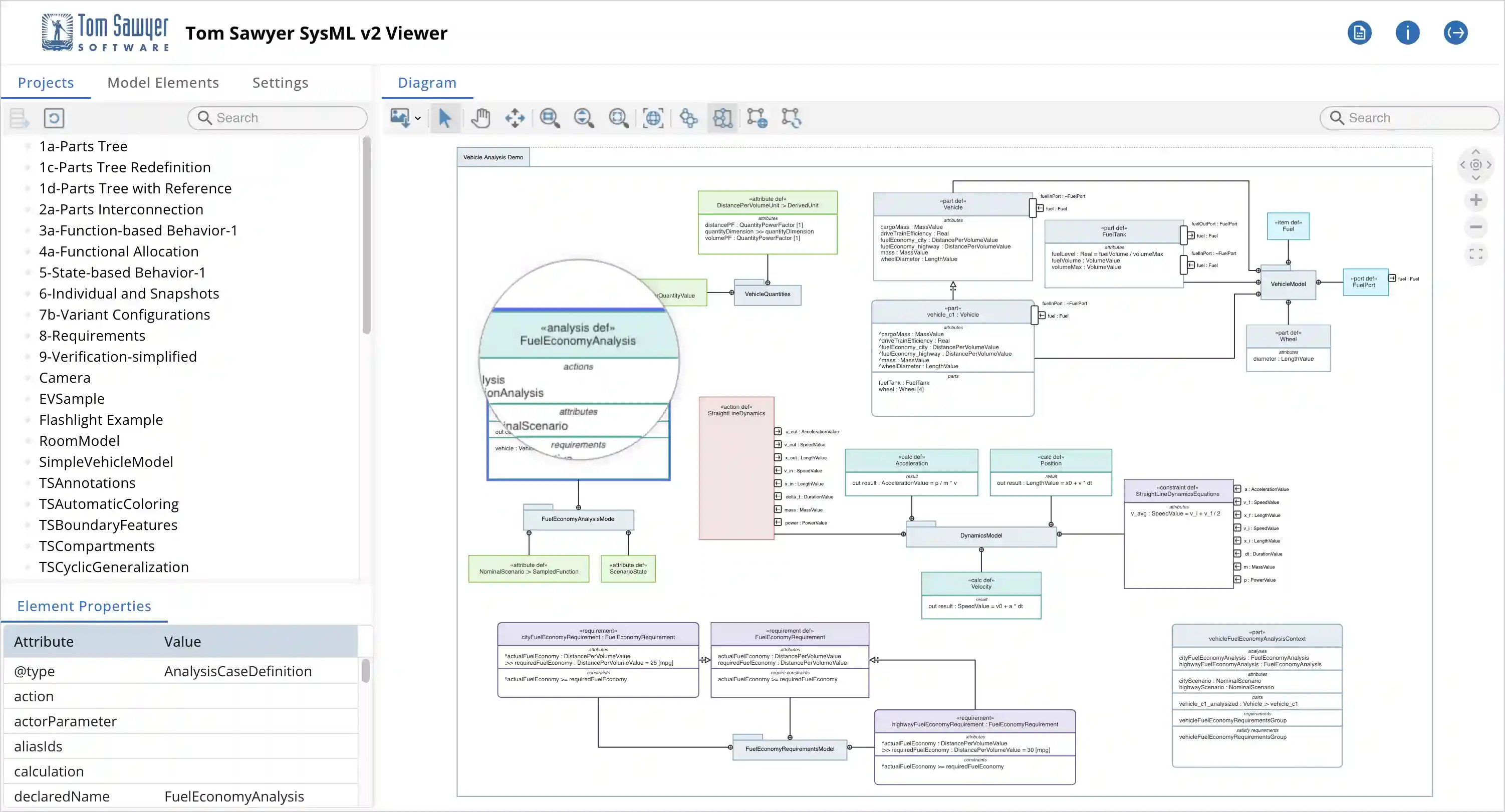
Task: Open the Flashlight Example project
Action: click(101, 419)
